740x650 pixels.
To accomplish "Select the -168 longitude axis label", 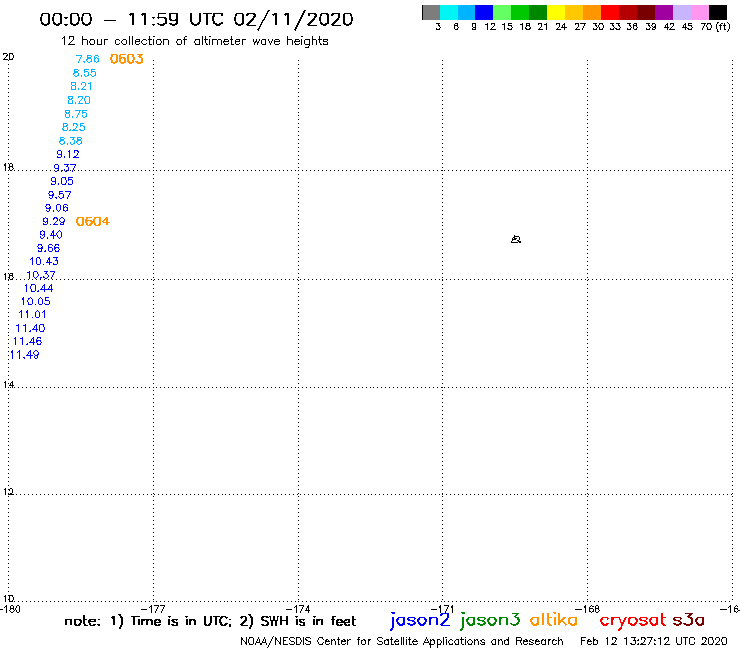I will (588, 609).
